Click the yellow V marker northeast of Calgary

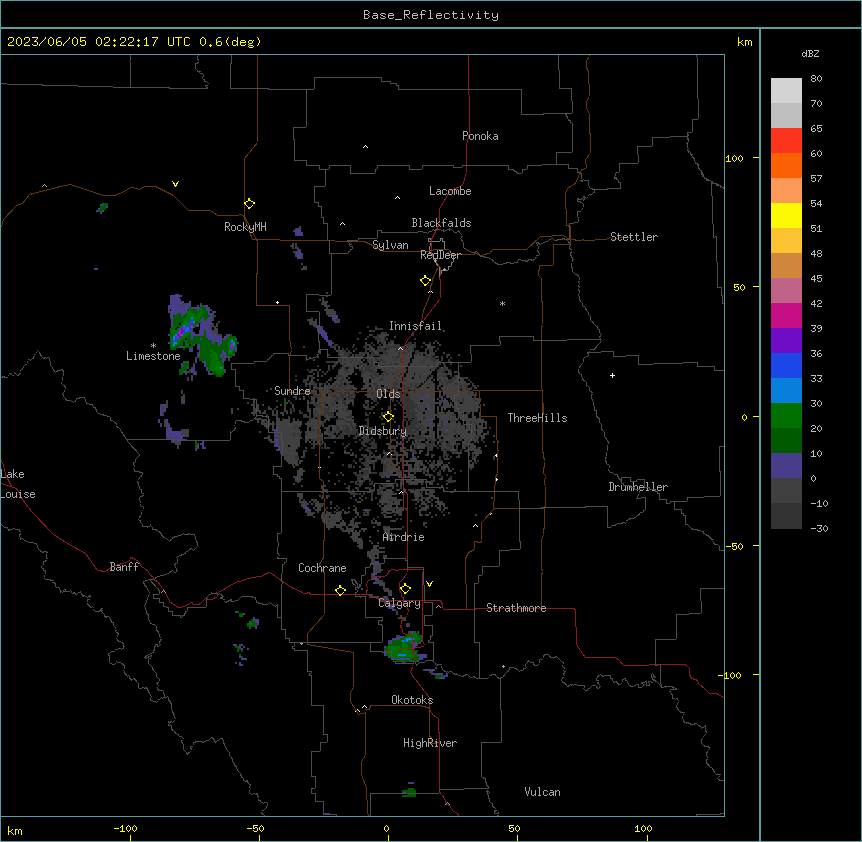(x=429, y=584)
